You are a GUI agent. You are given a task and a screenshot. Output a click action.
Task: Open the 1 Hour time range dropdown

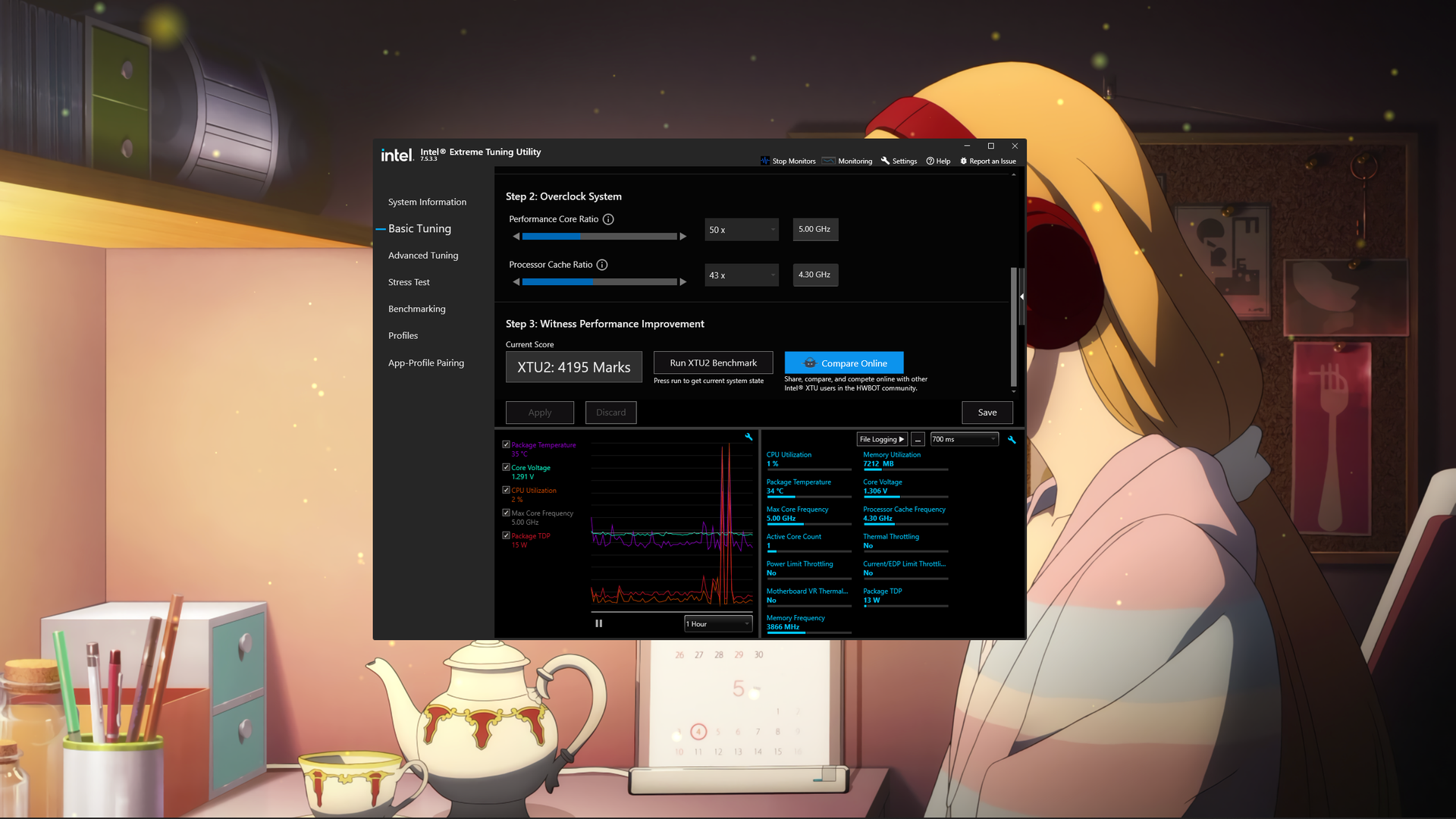click(718, 623)
